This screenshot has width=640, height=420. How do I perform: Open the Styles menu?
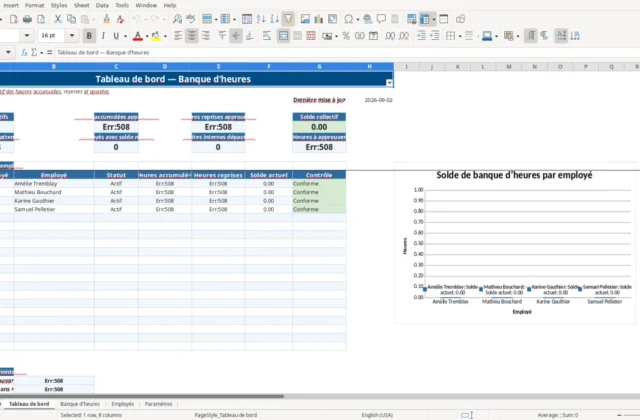pos(59,5)
